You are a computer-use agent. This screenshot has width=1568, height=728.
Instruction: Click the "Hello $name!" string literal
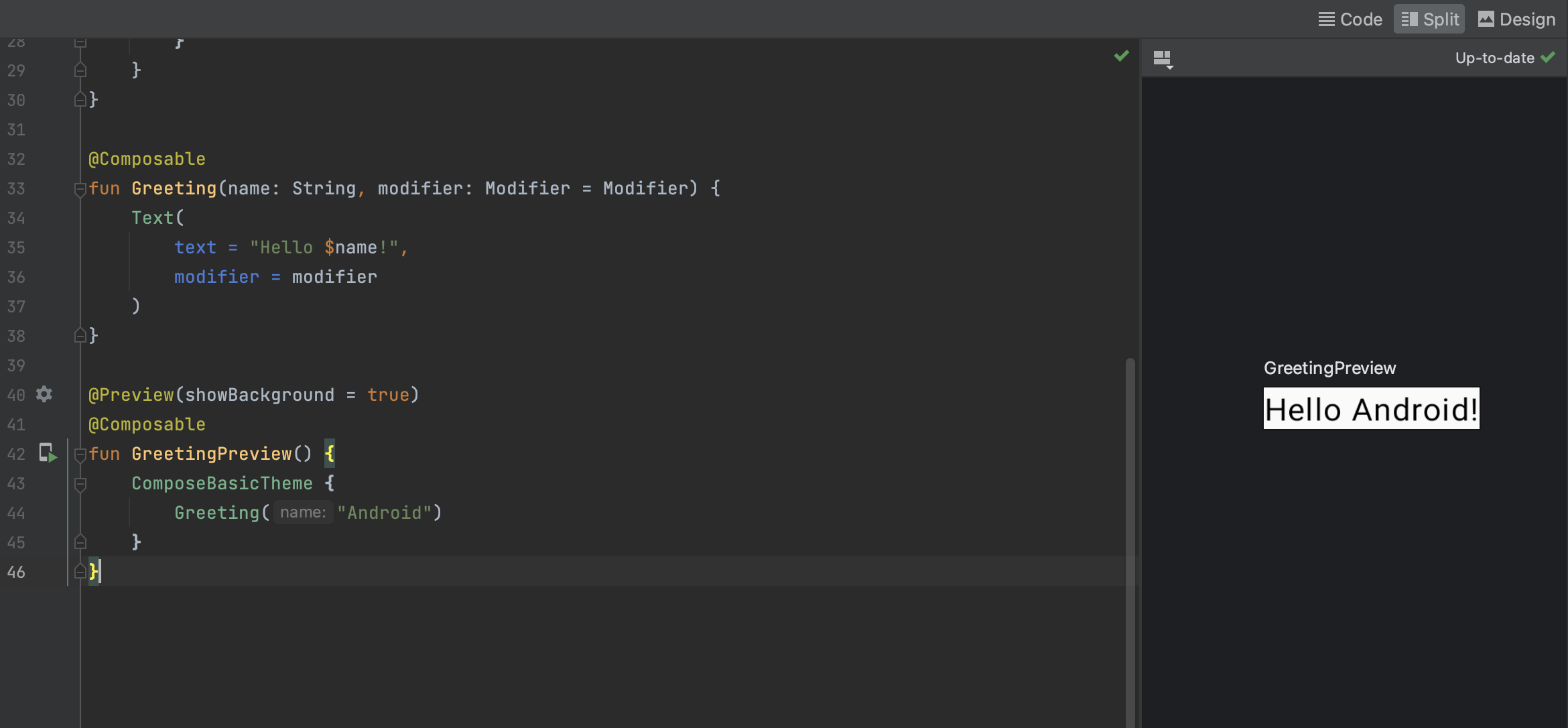324,247
